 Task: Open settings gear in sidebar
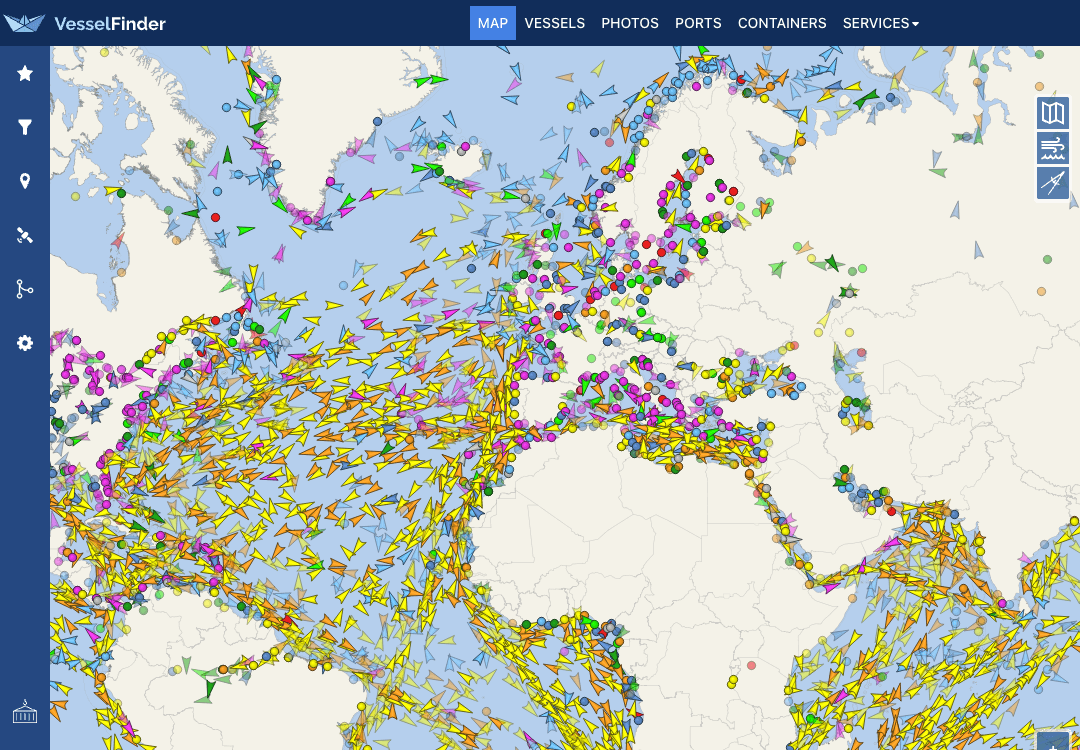pyautogui.click(x=25, y=343)
